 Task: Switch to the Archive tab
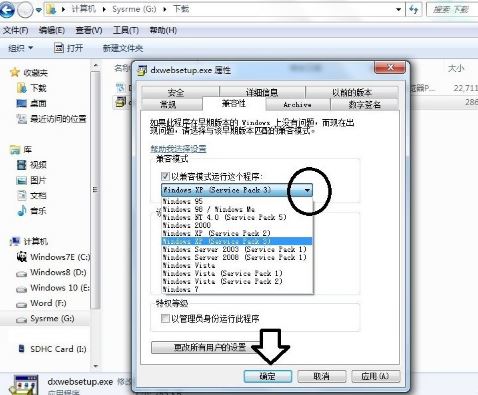click(x=298, y=104)
